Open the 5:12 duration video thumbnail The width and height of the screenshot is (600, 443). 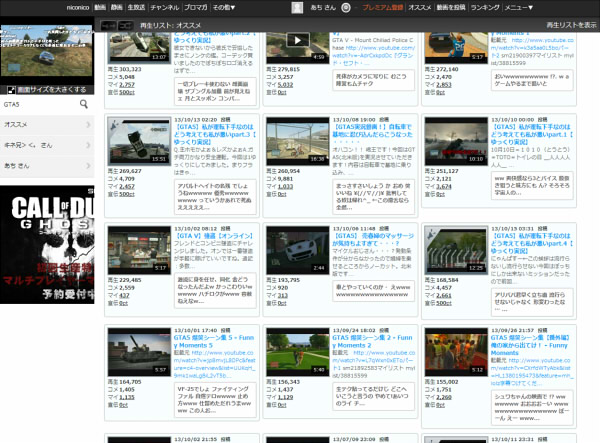[x=456, y=352]
